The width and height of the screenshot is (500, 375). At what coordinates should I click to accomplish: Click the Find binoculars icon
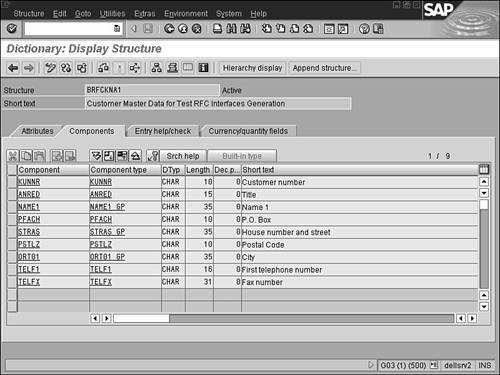tap(231, 29)
